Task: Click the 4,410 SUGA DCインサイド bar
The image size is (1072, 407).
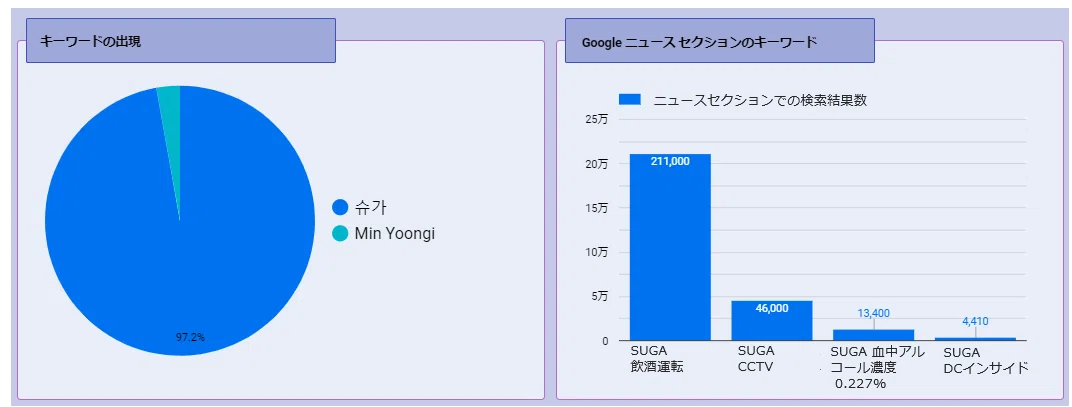Action: click(975, 339)
